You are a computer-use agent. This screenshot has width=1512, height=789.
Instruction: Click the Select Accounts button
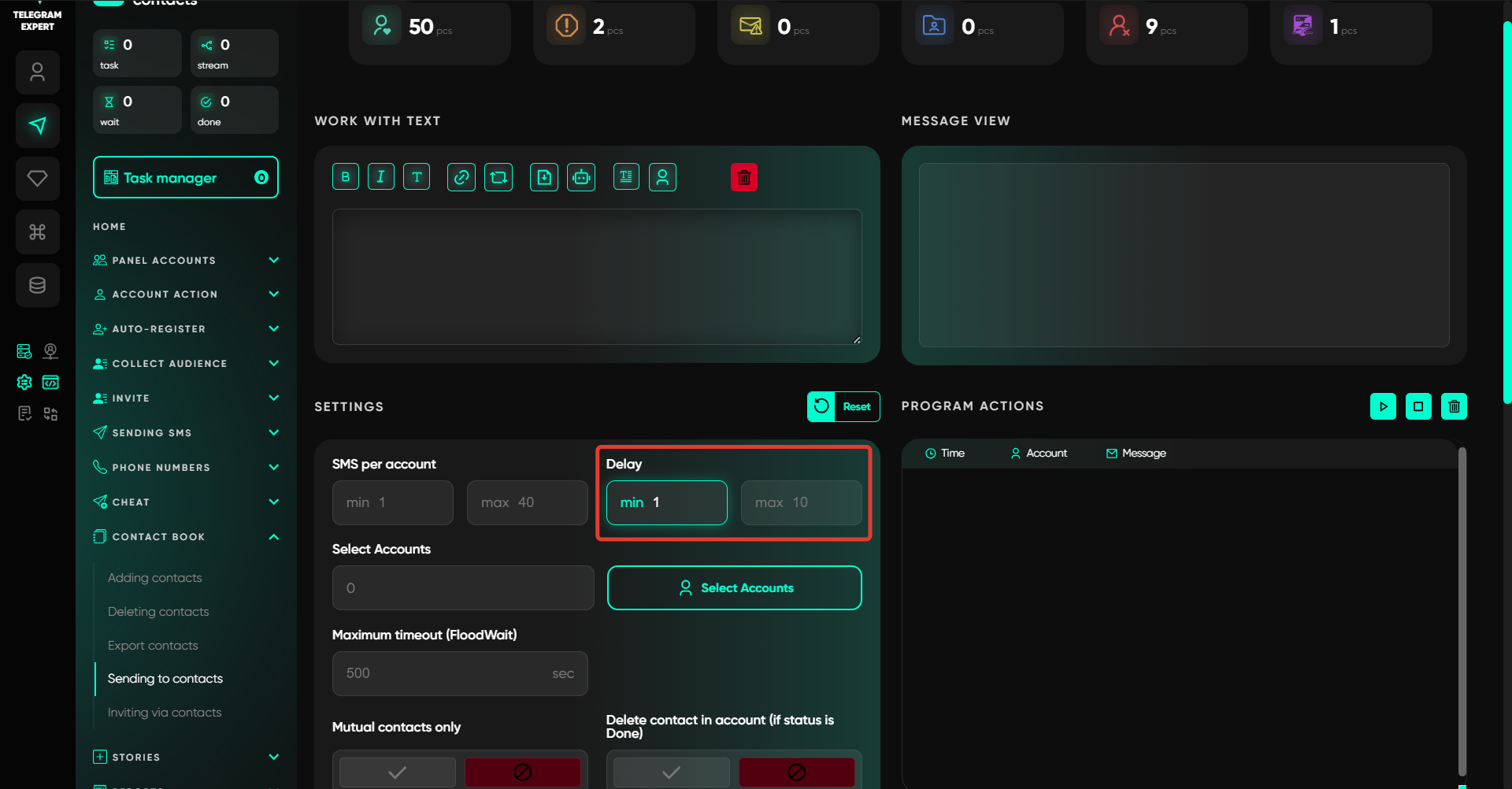734,588
